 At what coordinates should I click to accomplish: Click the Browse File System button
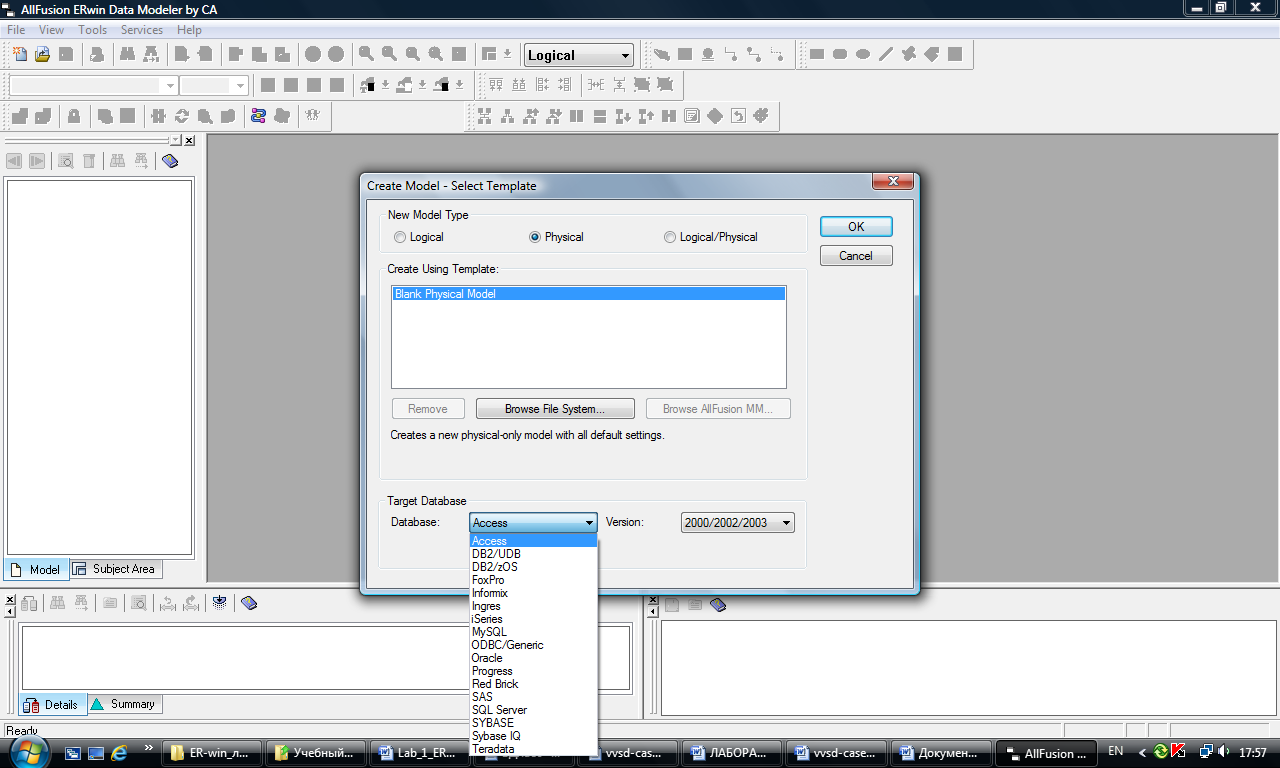click(555, 409)
